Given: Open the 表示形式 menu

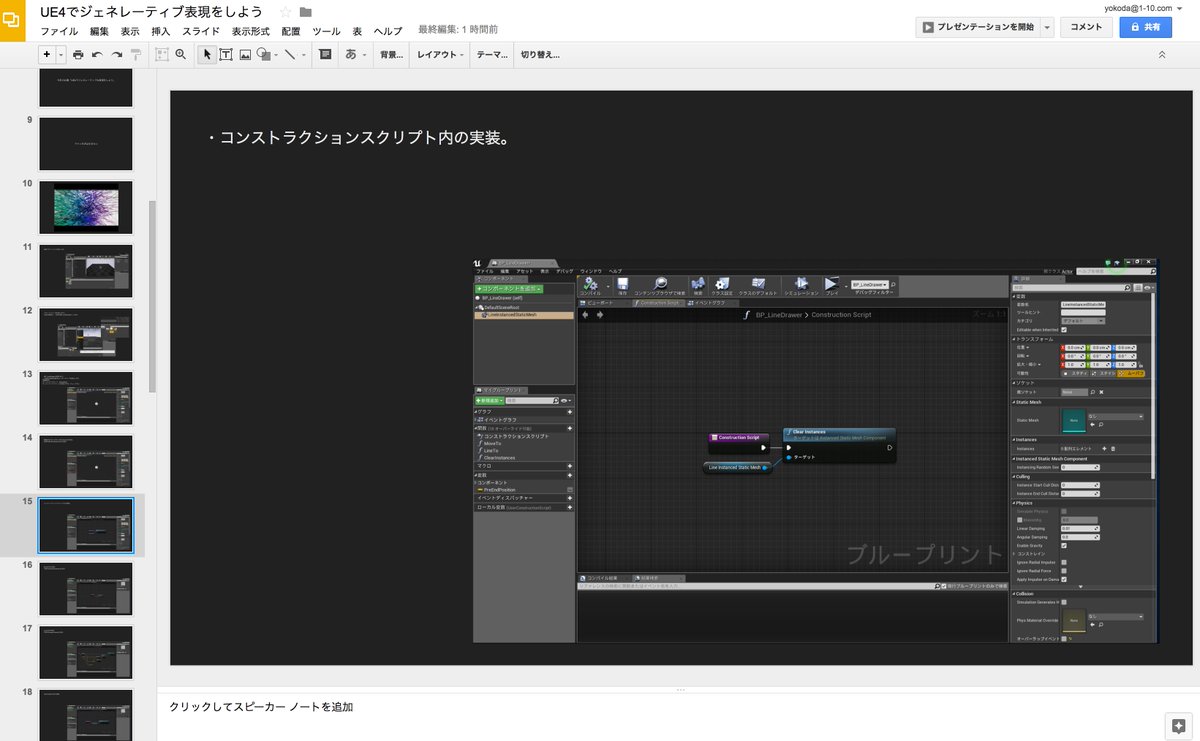Looking at the screenshot, I should click(x=251, y=31).
